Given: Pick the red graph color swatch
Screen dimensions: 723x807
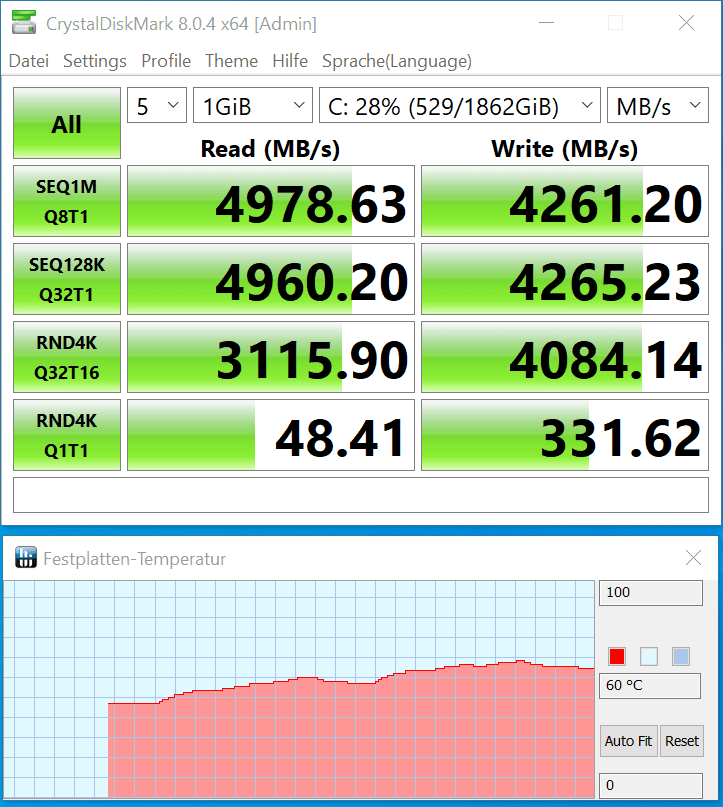Looking at the screenshot, I should [x=616, y=656].
